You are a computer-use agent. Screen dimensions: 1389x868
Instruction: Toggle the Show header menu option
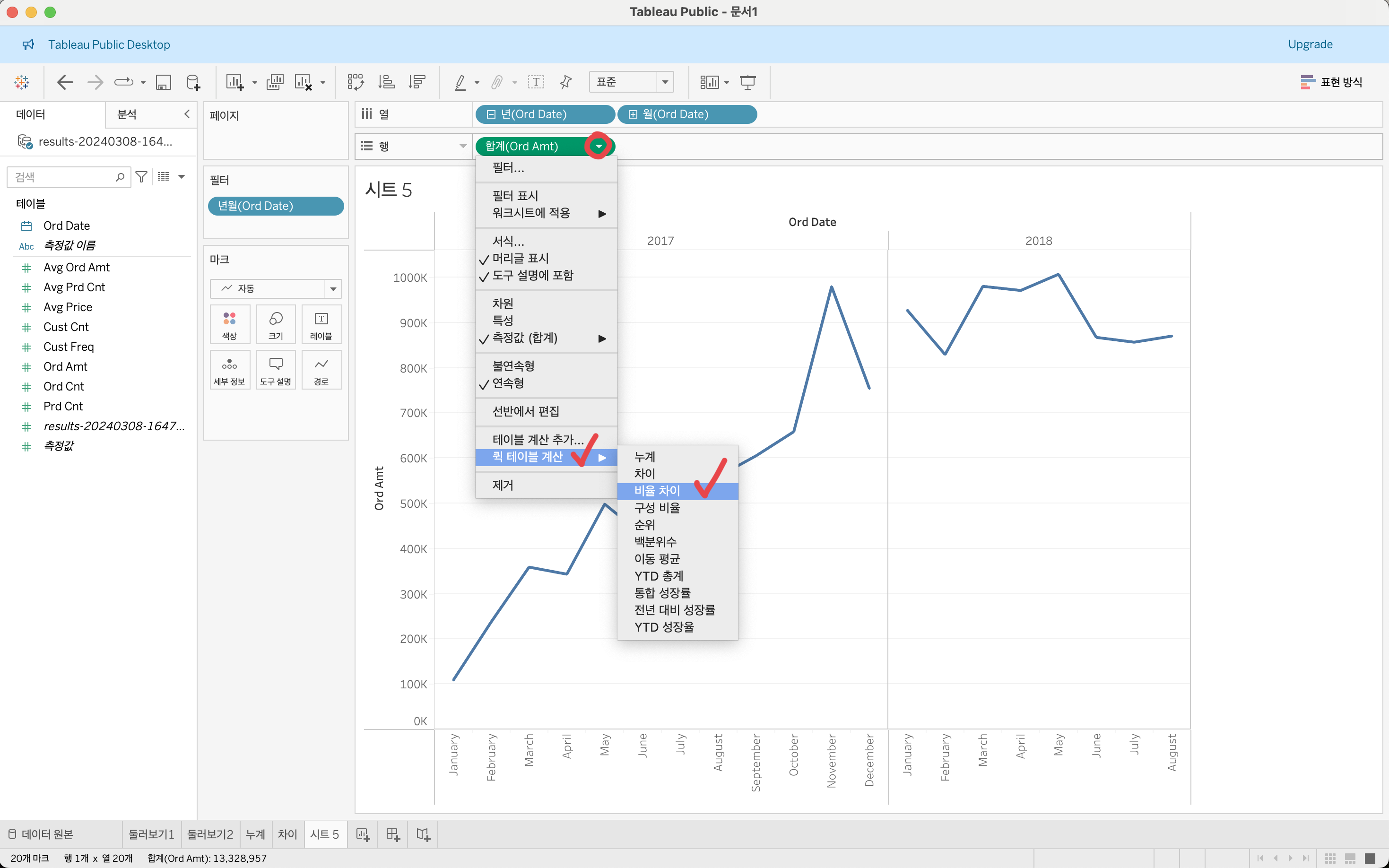click(520, 258)
